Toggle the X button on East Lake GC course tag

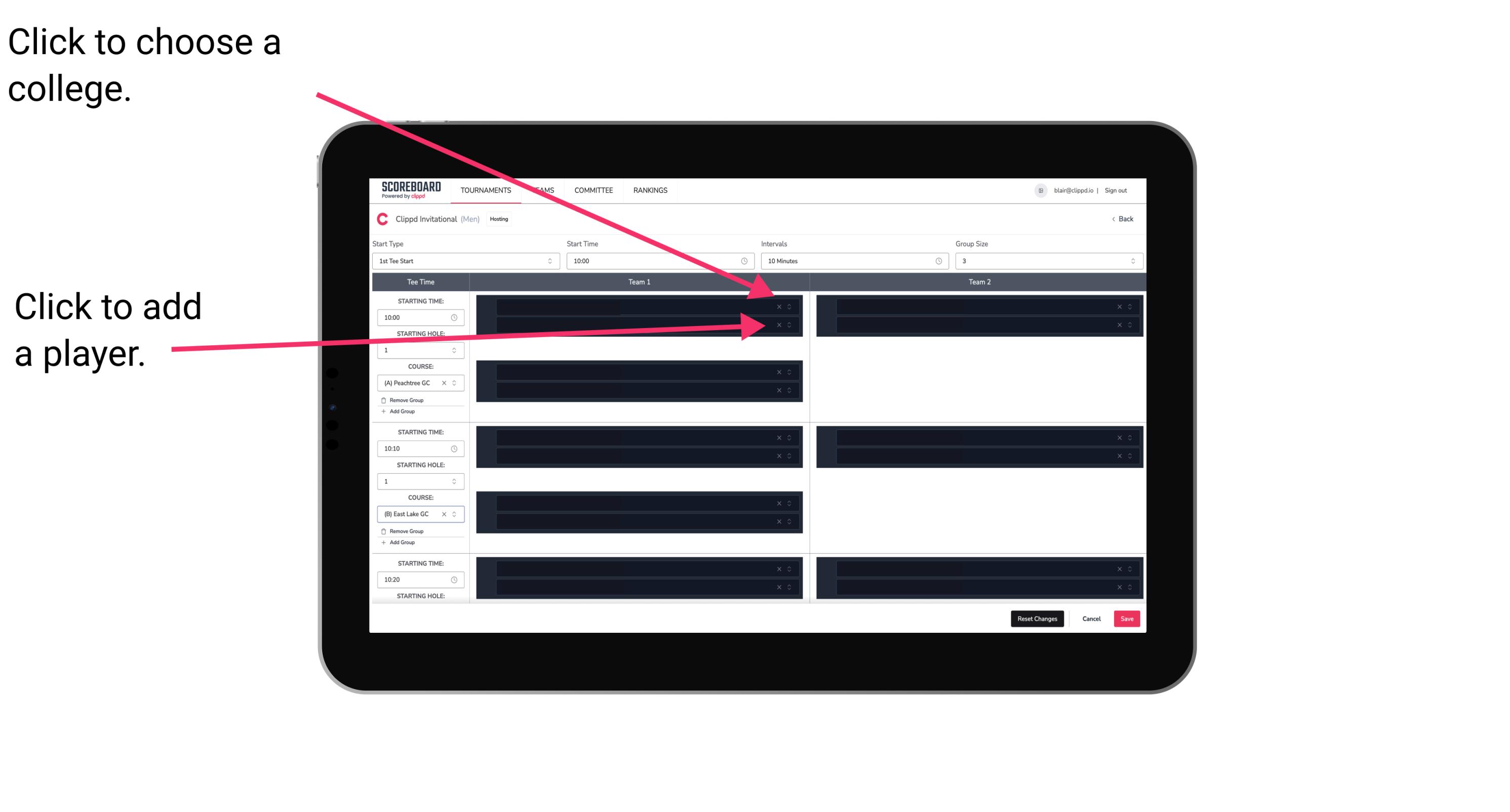tap(449, 513)
